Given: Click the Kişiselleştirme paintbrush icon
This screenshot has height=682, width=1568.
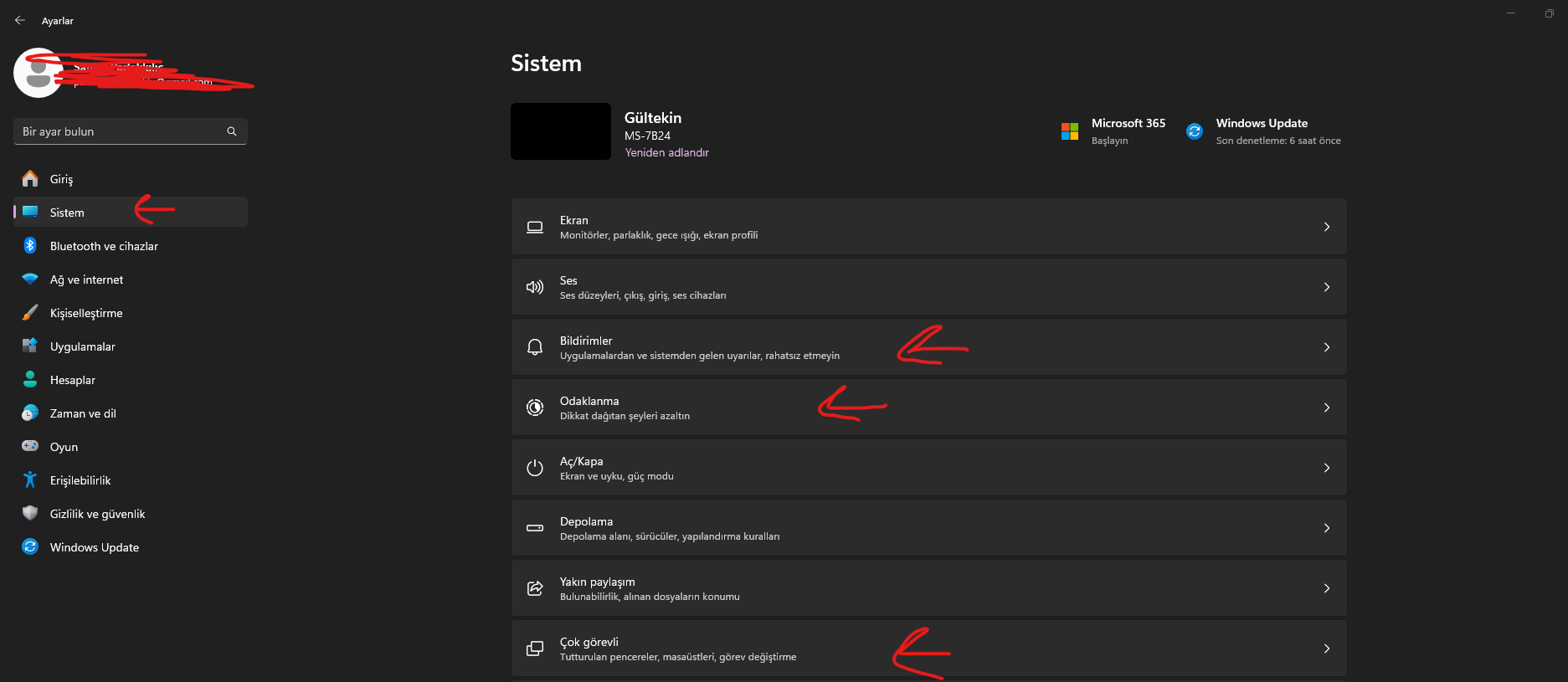Looking at the screenshot, I should [30, 313].
